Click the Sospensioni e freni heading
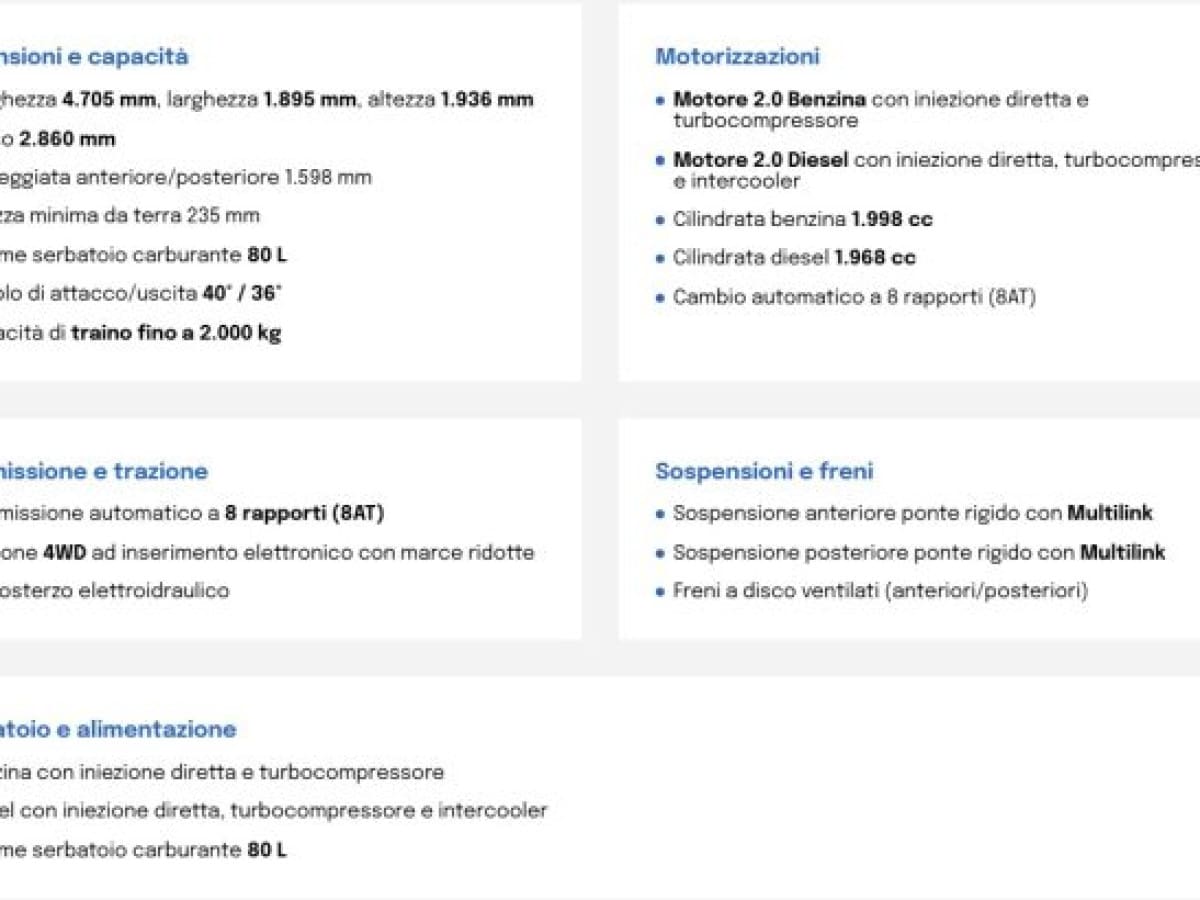Screen dimensions: 1200x900 point(764,471)
